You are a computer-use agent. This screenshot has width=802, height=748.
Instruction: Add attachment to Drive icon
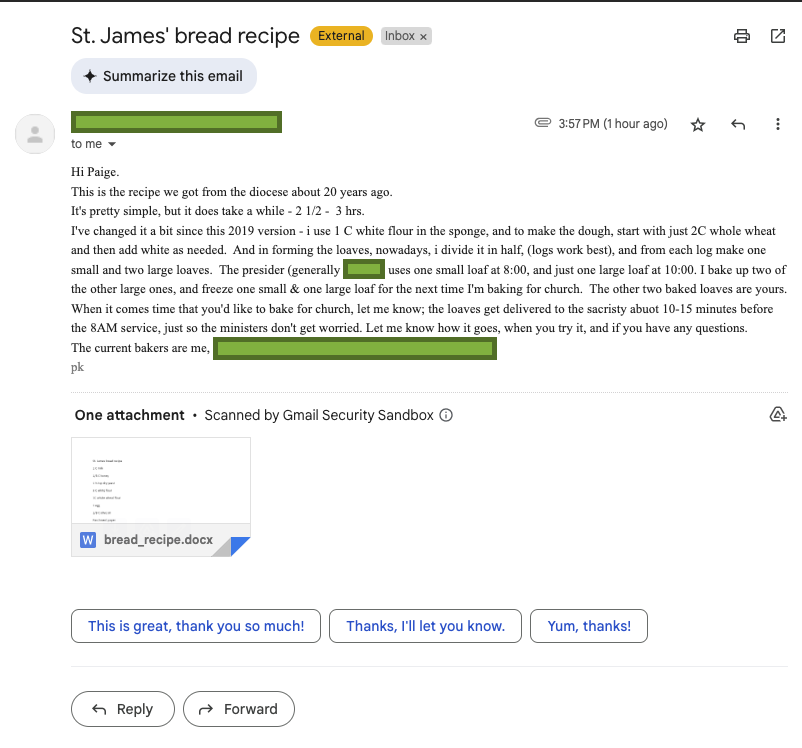coord(777,414)
